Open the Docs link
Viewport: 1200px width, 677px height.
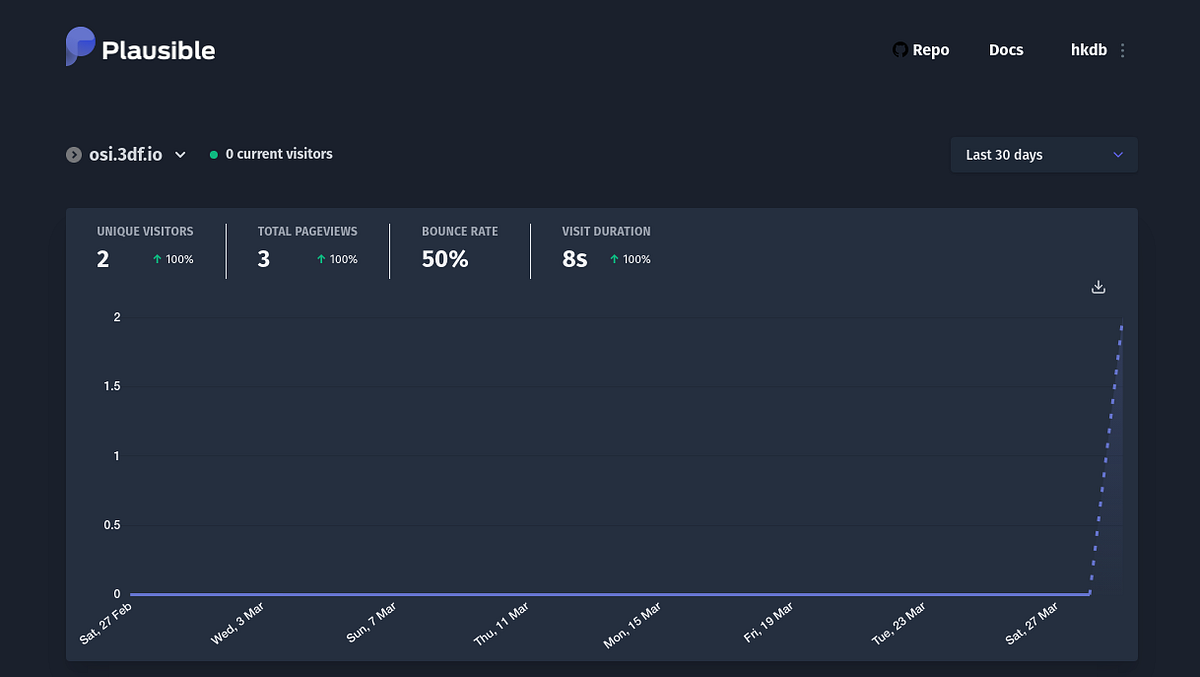click(x=1006, y=49)
